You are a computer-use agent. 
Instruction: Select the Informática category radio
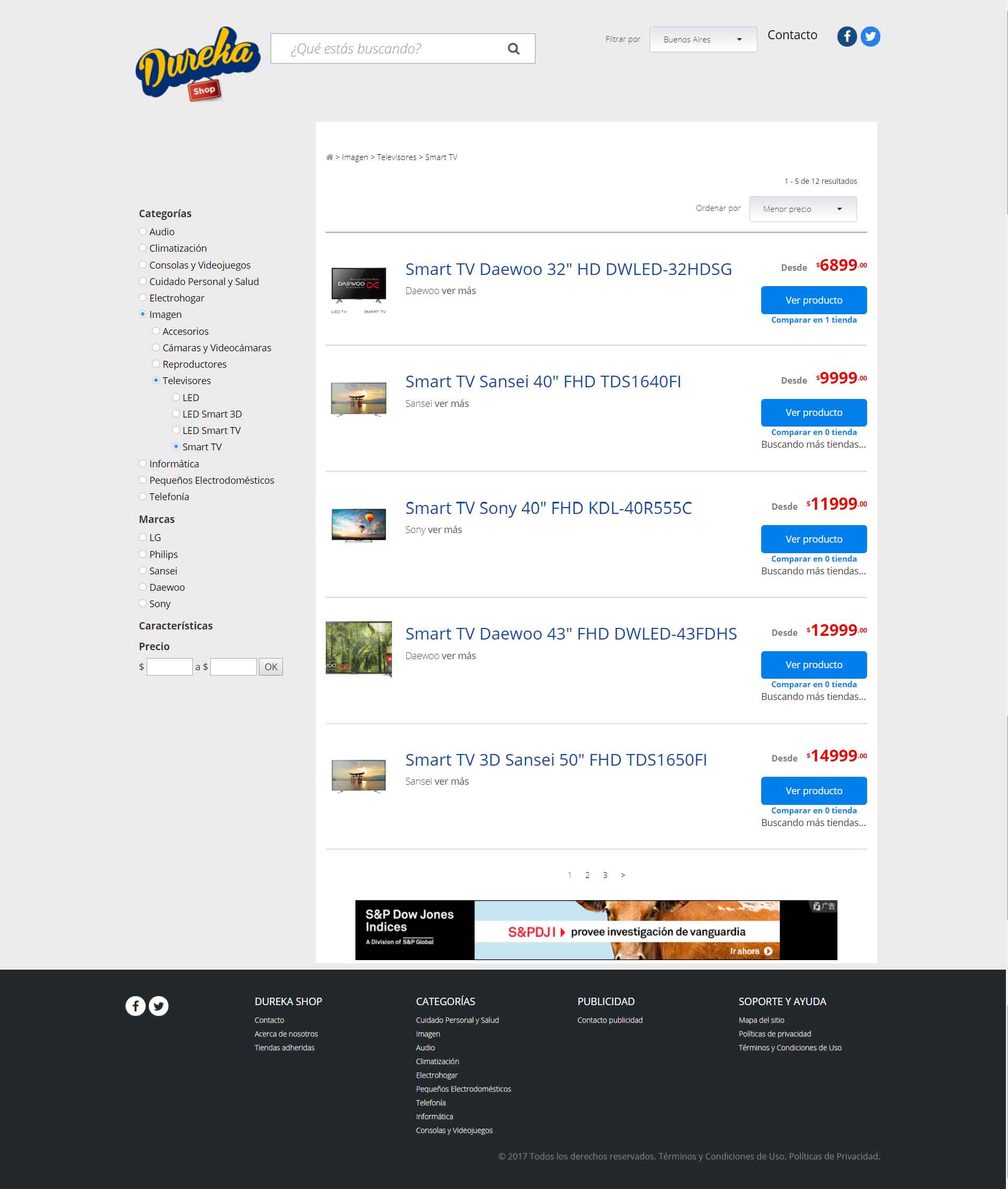[x=143, y=464]
